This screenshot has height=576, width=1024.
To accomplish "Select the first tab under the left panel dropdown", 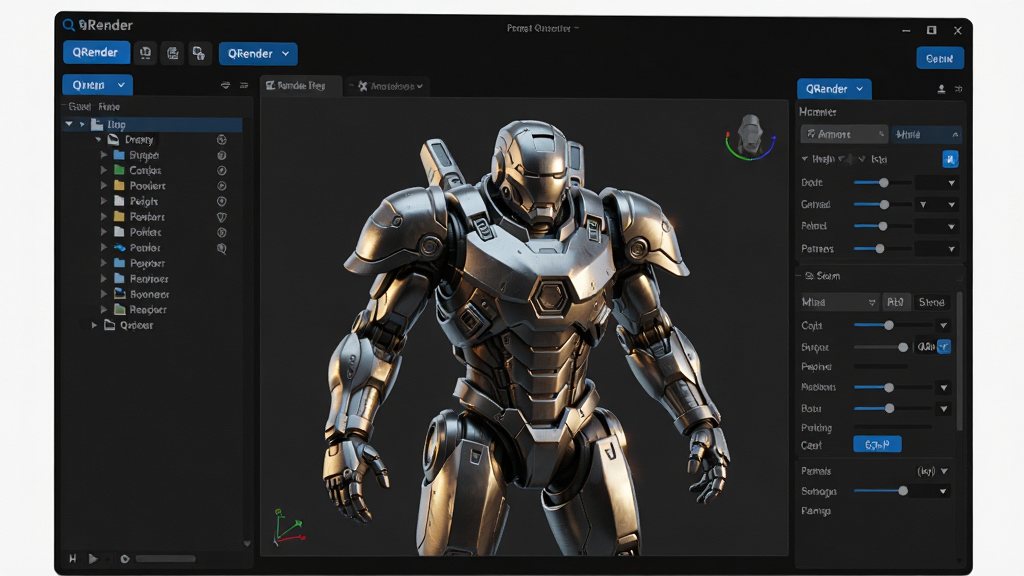I will point(80,106).
